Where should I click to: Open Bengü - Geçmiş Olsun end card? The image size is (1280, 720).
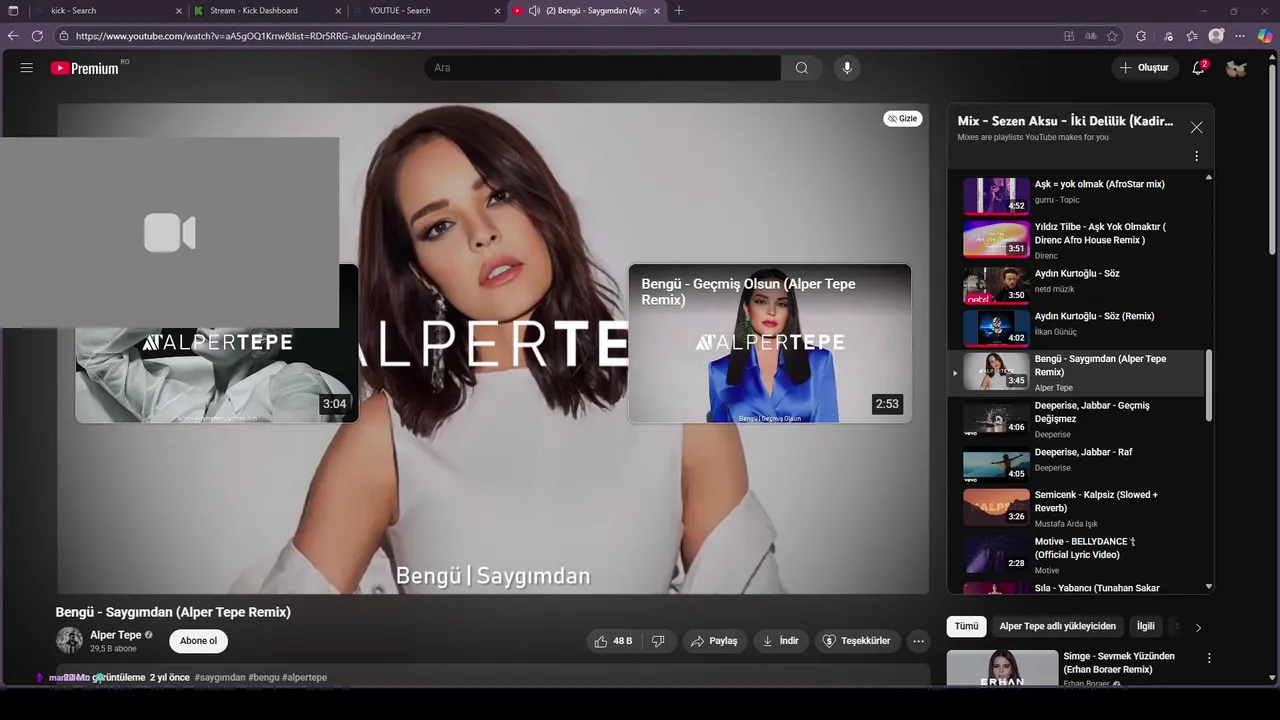pos(769,343)
